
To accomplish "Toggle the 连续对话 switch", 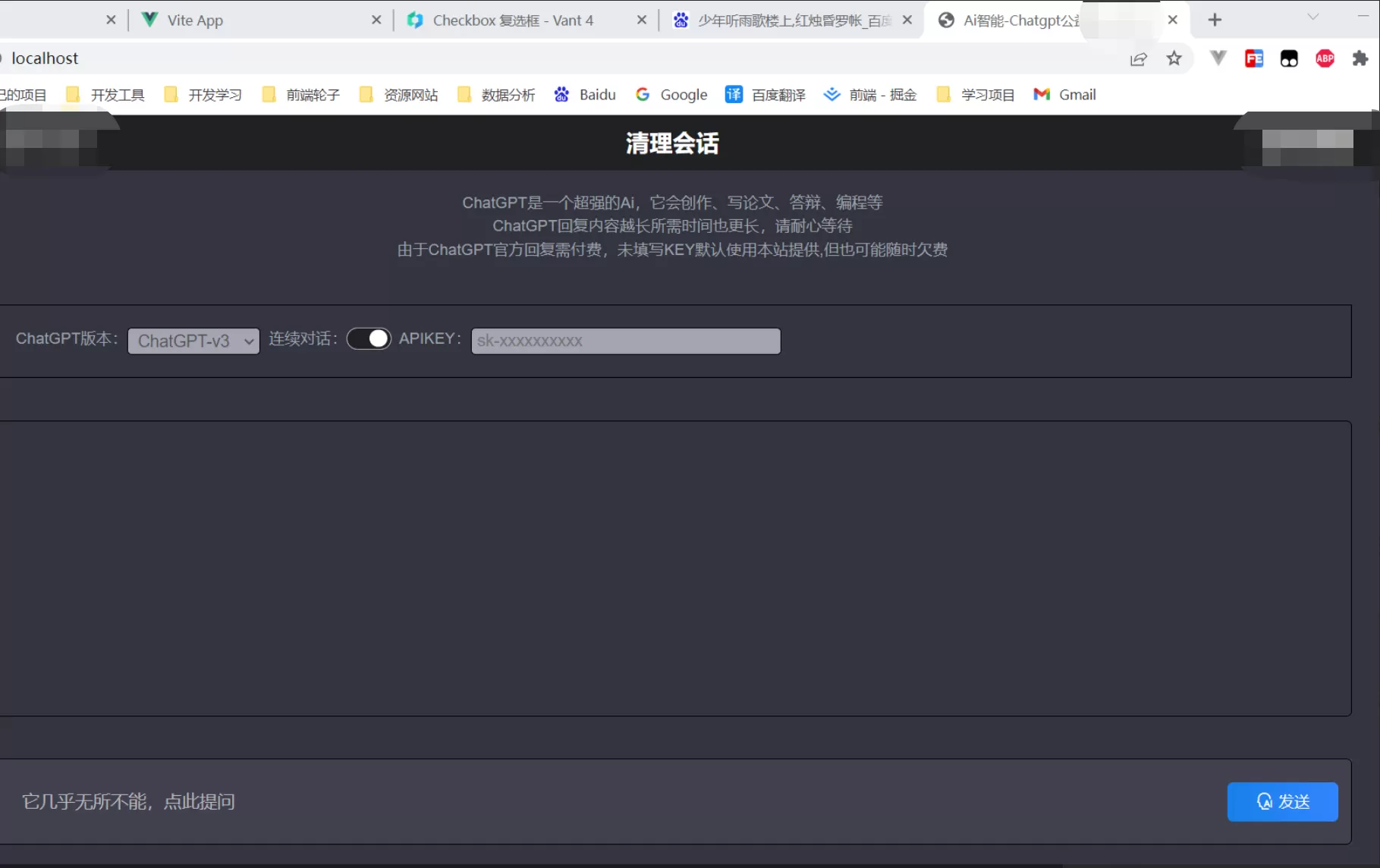I will 369,338.
